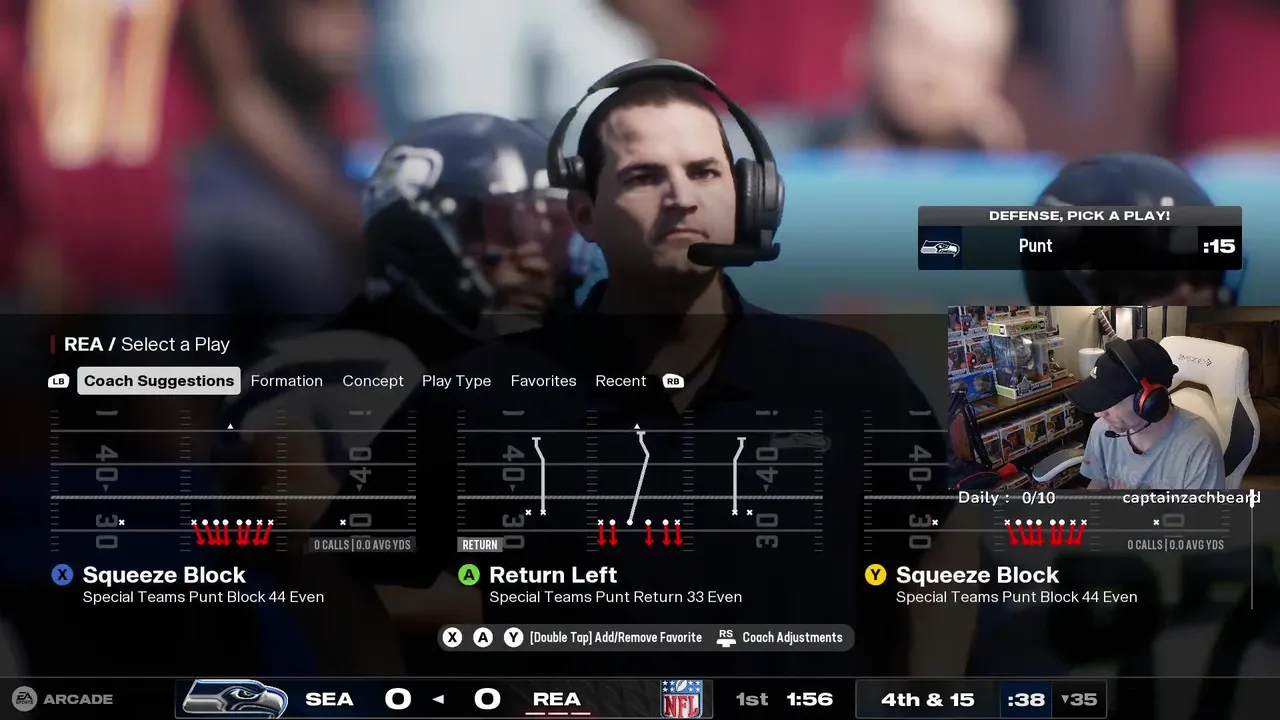Image resolution: width=1280 pixels, height=720 pixels.
Task: Click the green A button icon beside Return Left
Action: [469, 575]
